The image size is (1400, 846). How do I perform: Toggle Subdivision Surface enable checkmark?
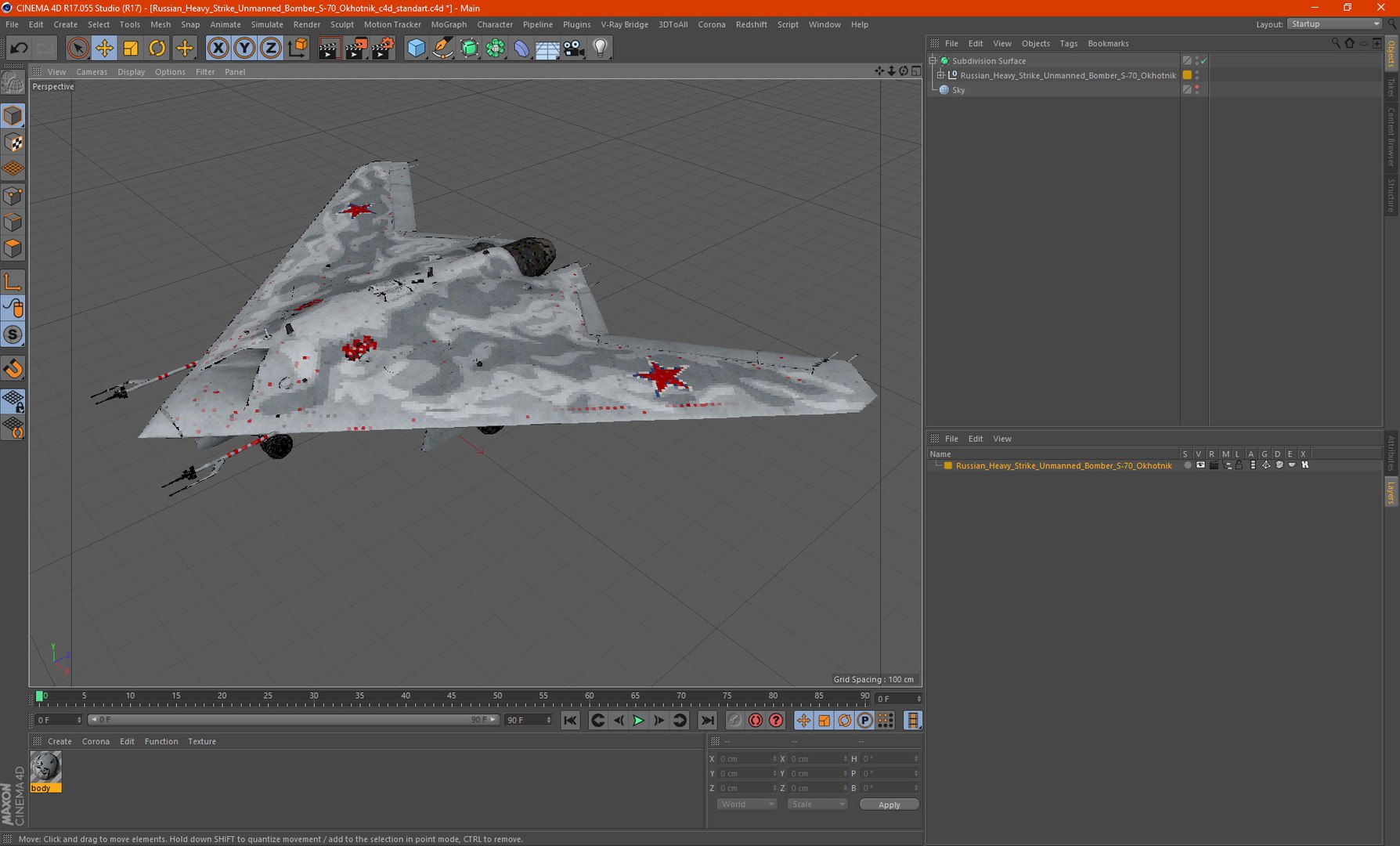click(x=1204, y=60)
